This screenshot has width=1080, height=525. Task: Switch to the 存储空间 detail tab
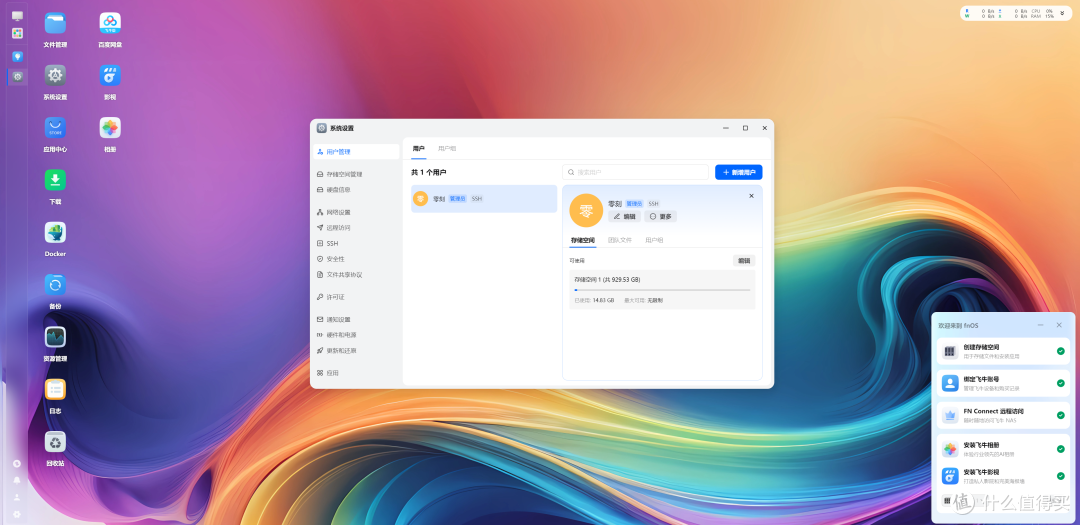583,240
